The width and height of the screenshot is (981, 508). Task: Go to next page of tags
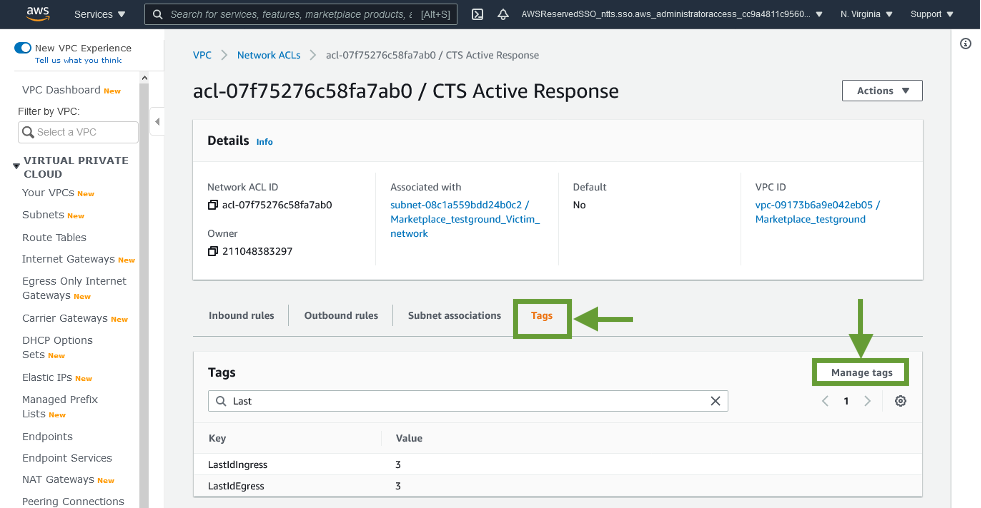(x=867, y=401)
